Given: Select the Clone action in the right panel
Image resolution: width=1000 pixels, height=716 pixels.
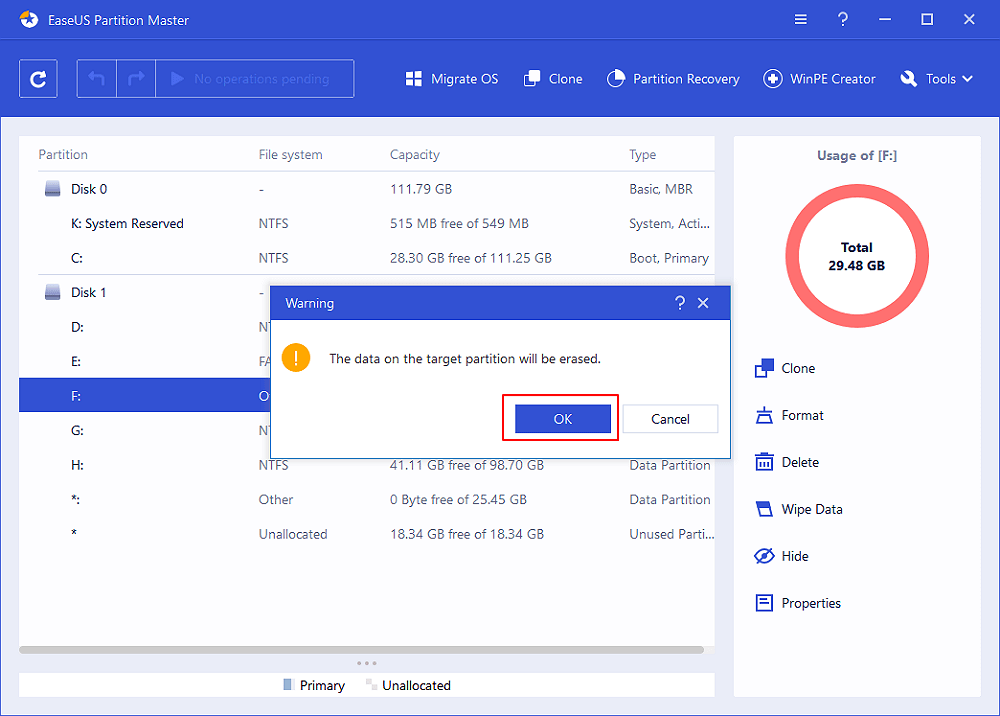Looking at the screenshot, I should click(x=785, y=369).
